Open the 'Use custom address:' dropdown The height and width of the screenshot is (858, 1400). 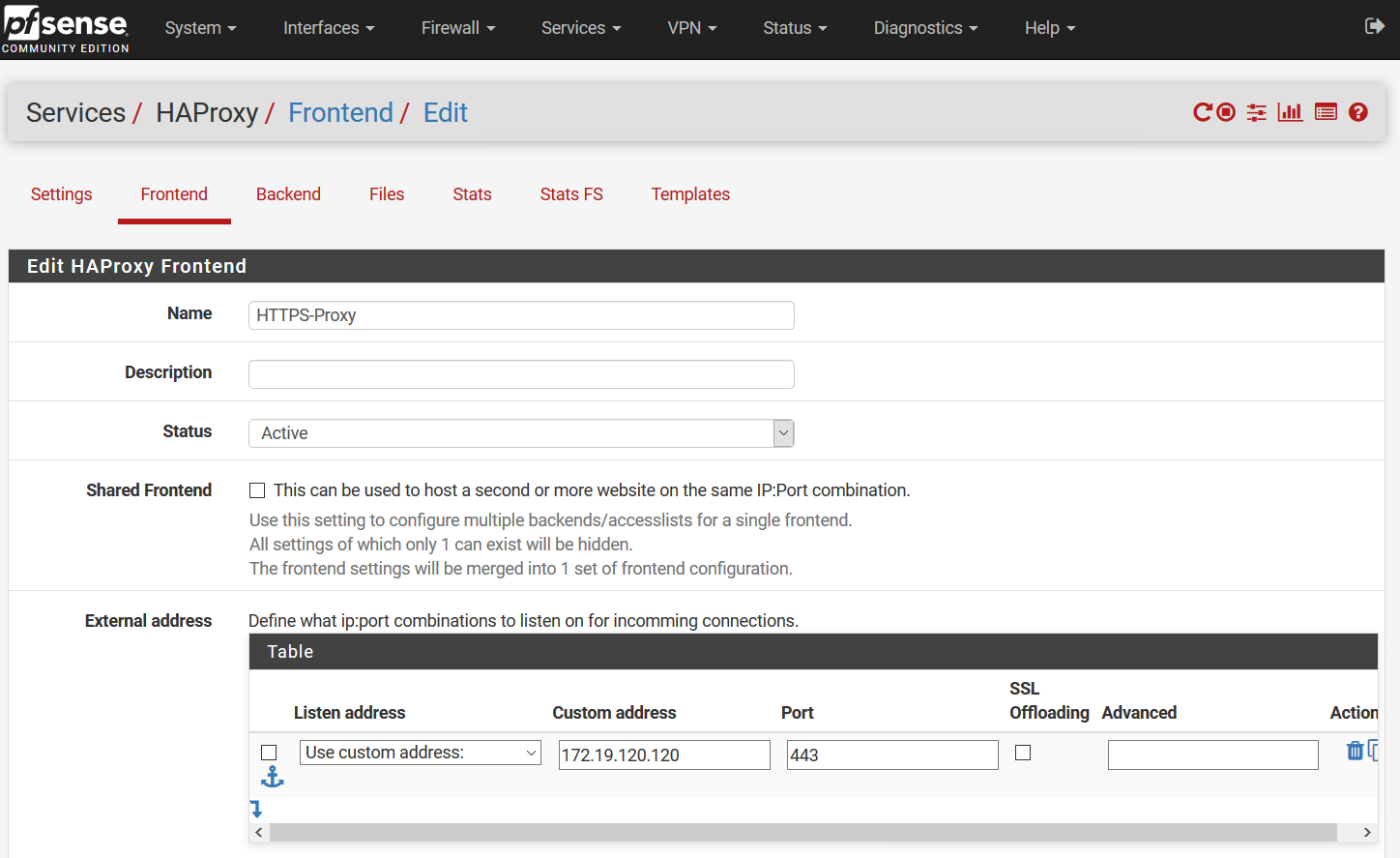(x=421, y=753)
